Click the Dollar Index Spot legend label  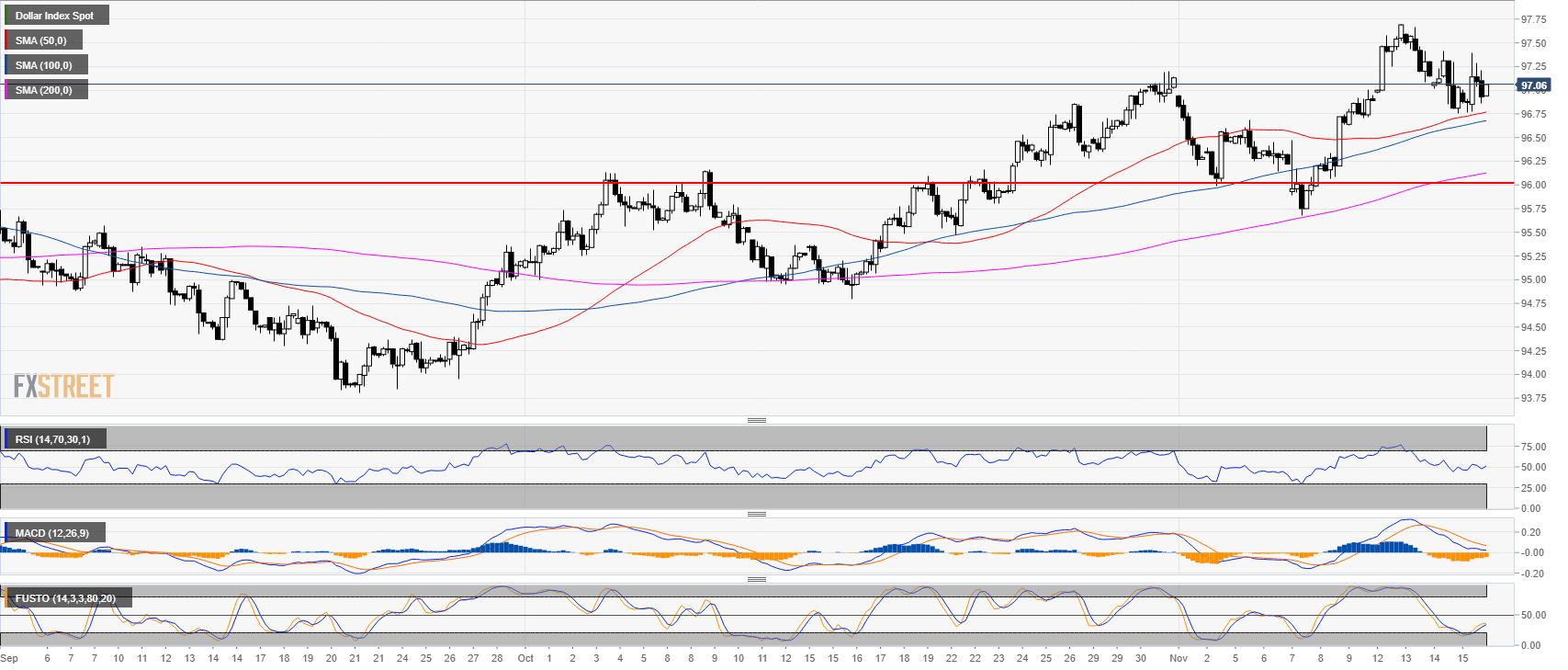click(55, 16)
